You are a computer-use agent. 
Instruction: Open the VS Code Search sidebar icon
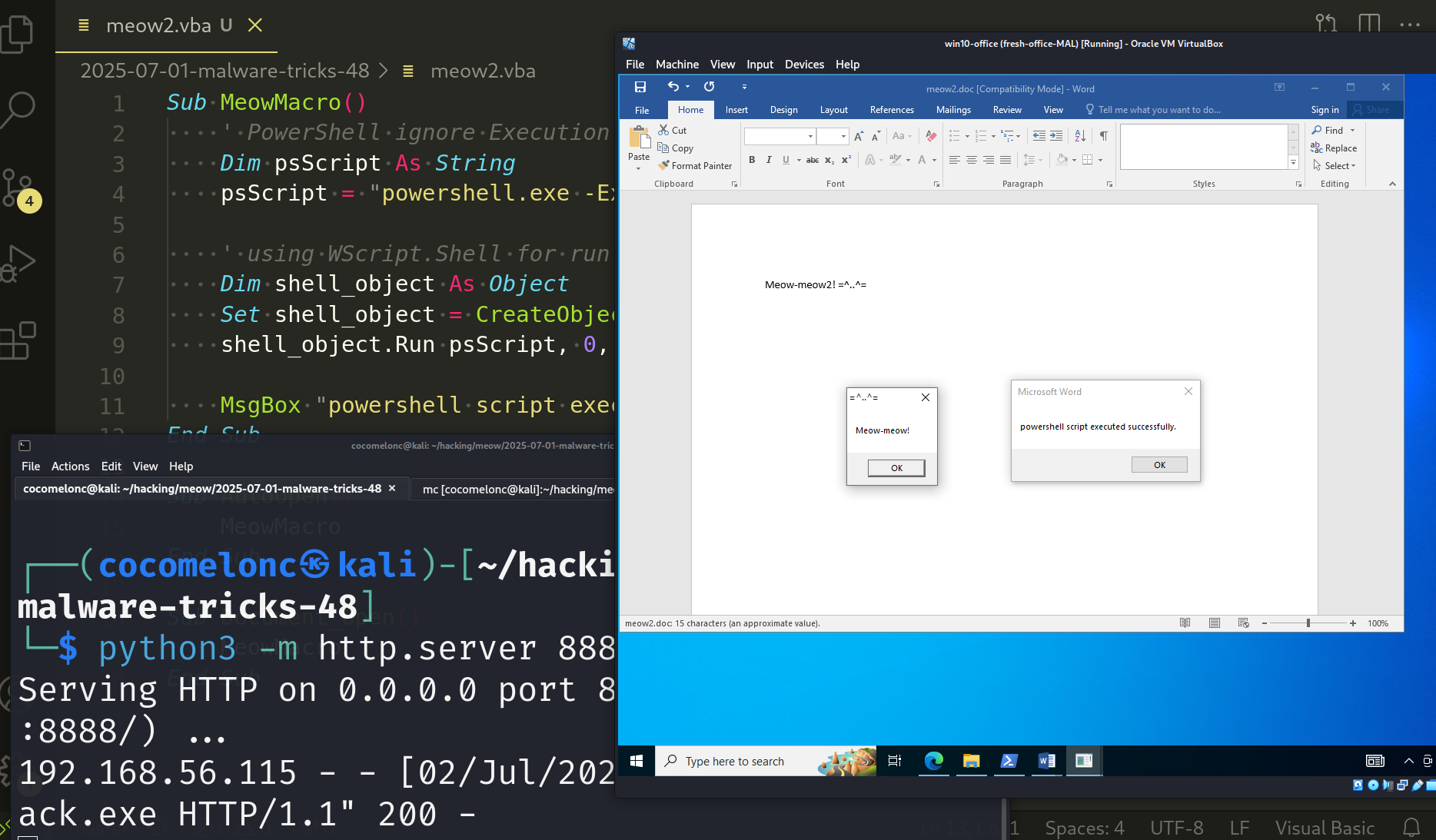(x=18, y=108)
